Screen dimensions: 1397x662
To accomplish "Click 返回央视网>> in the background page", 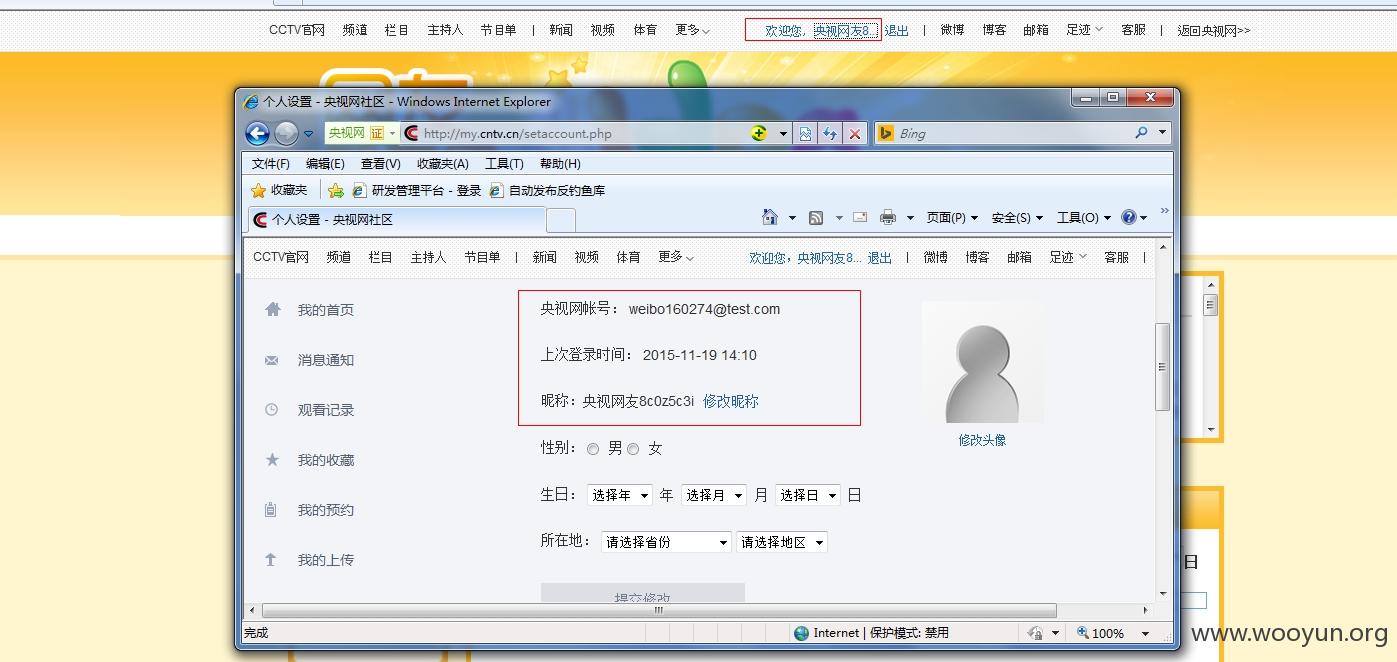I will pyautogui.click(x=1213, y=30).
